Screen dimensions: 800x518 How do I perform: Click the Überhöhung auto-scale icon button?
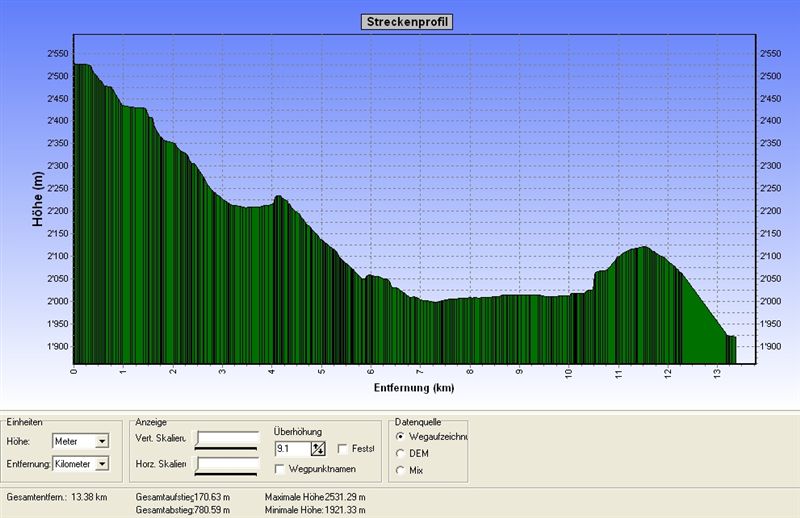tap(319, 449)
